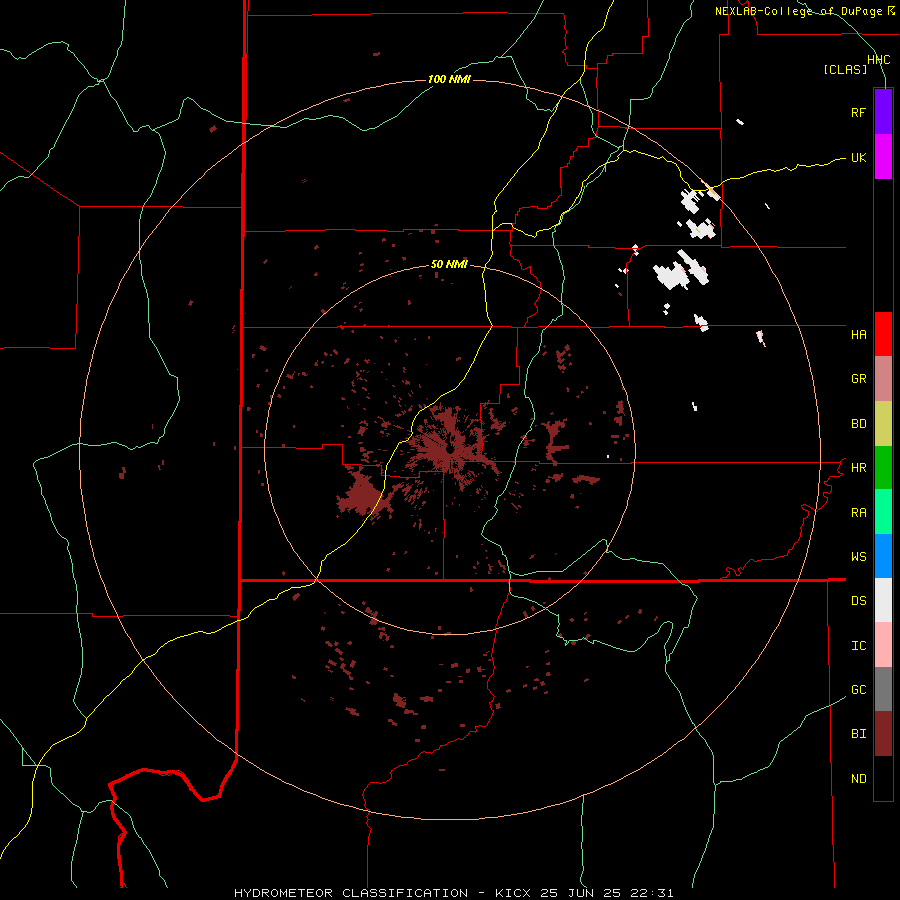
Task: Click the UK legend label
Action: pos(858,157)
